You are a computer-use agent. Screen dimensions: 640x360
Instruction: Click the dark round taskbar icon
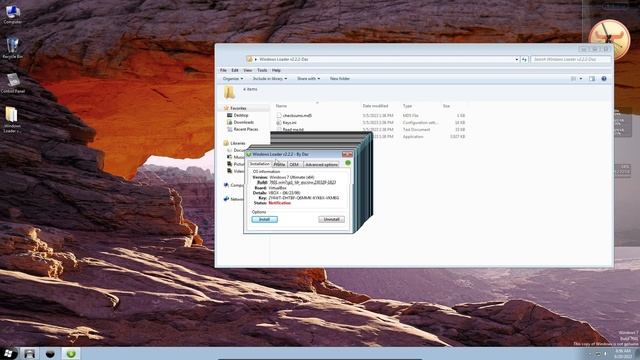[x=50, y=354]
